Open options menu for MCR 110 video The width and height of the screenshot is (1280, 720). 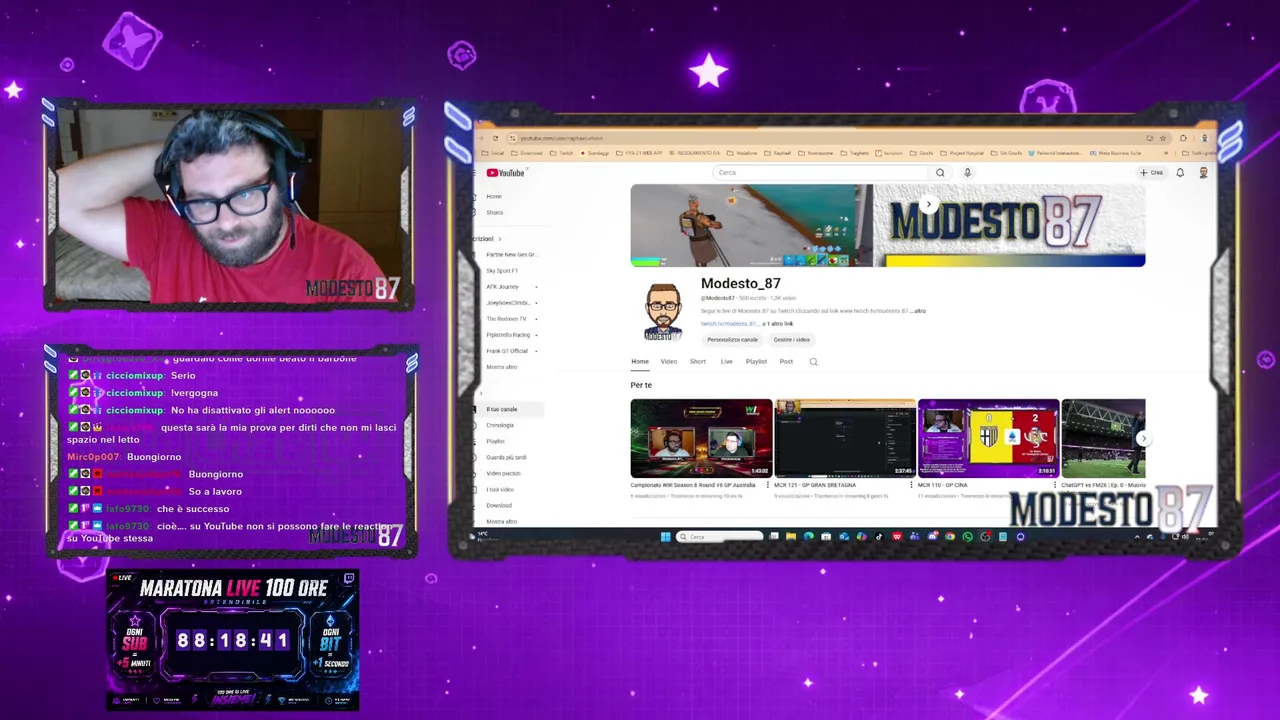point(1055,485)
